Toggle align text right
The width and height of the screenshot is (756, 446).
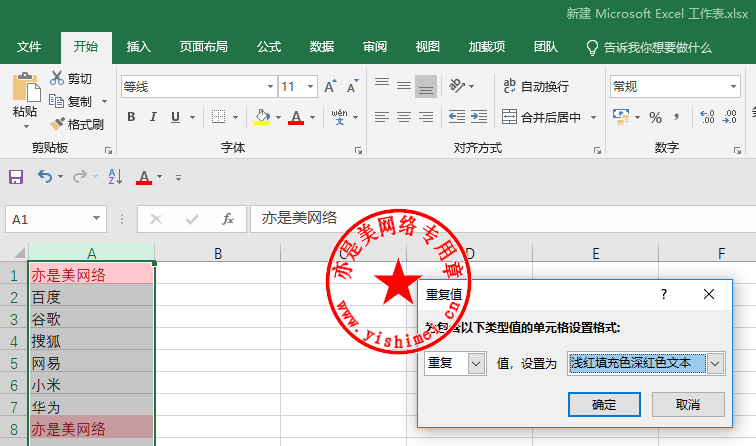click(426, 117)
